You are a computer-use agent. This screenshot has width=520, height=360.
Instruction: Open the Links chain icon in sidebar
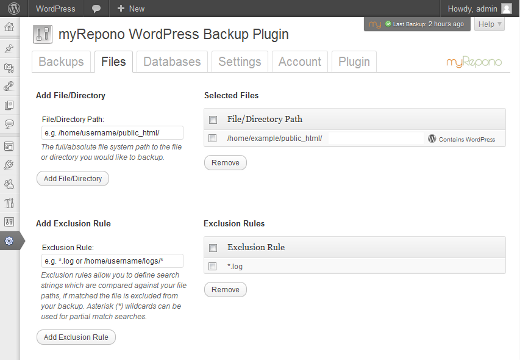click(9, 86)
